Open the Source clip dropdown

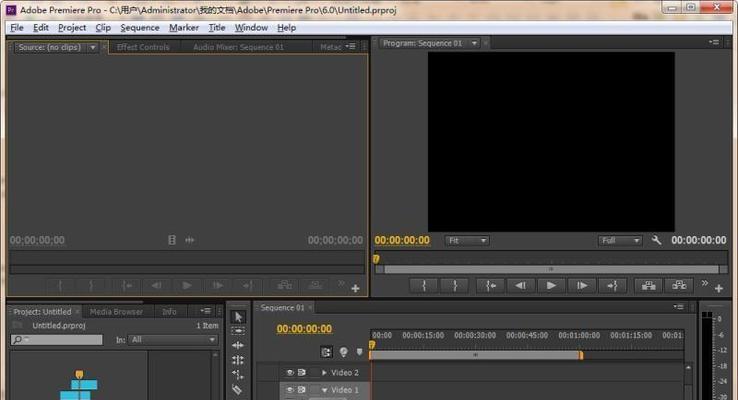tap(93, 48)
